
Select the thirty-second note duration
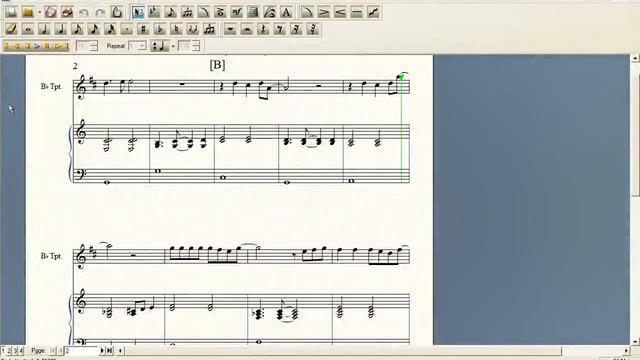tap(110, 29)
